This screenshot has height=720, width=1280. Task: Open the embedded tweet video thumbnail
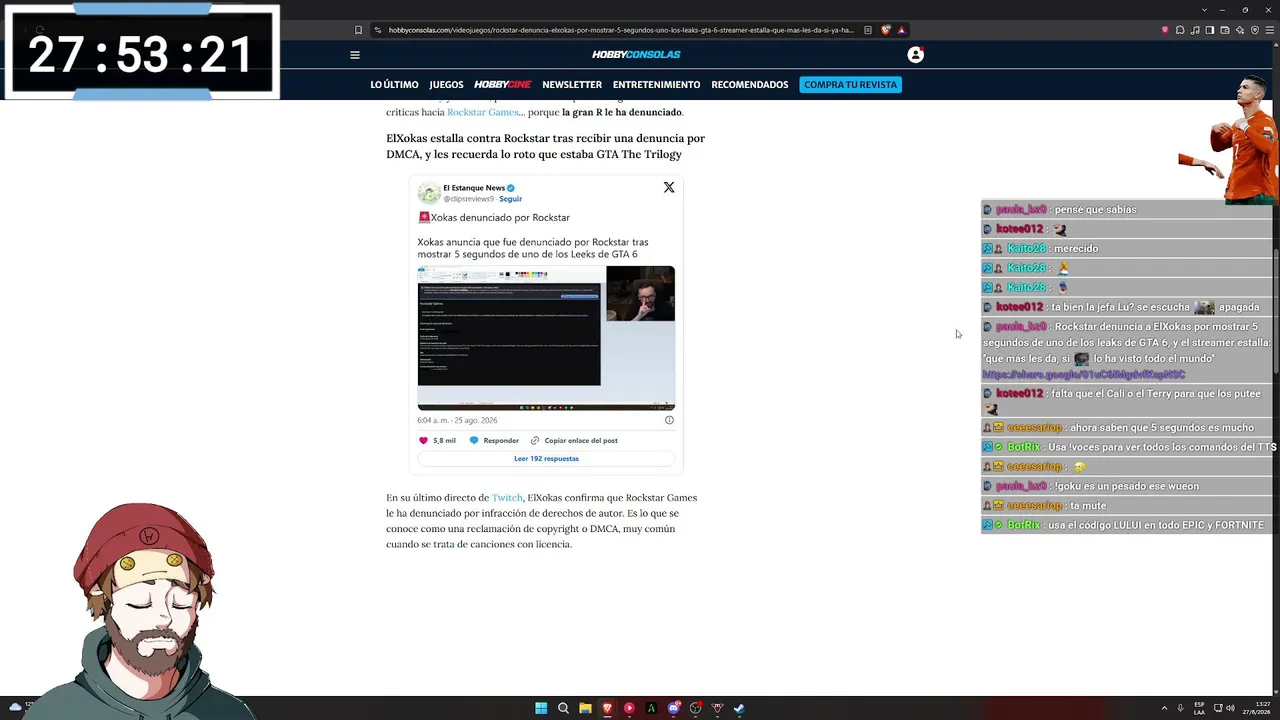[x=546, y=338]
